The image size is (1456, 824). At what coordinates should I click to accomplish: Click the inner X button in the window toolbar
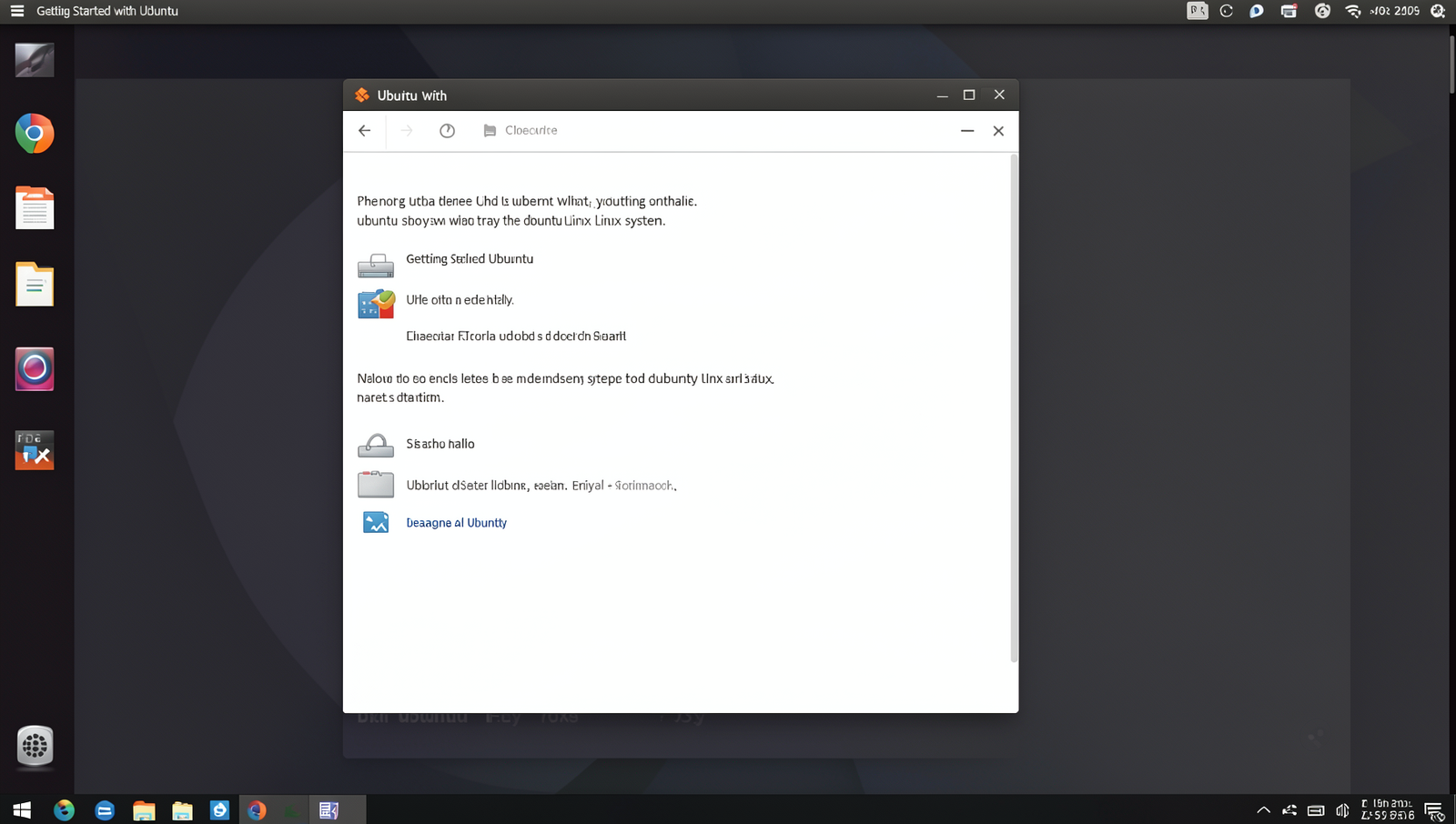tap(998, 131)
